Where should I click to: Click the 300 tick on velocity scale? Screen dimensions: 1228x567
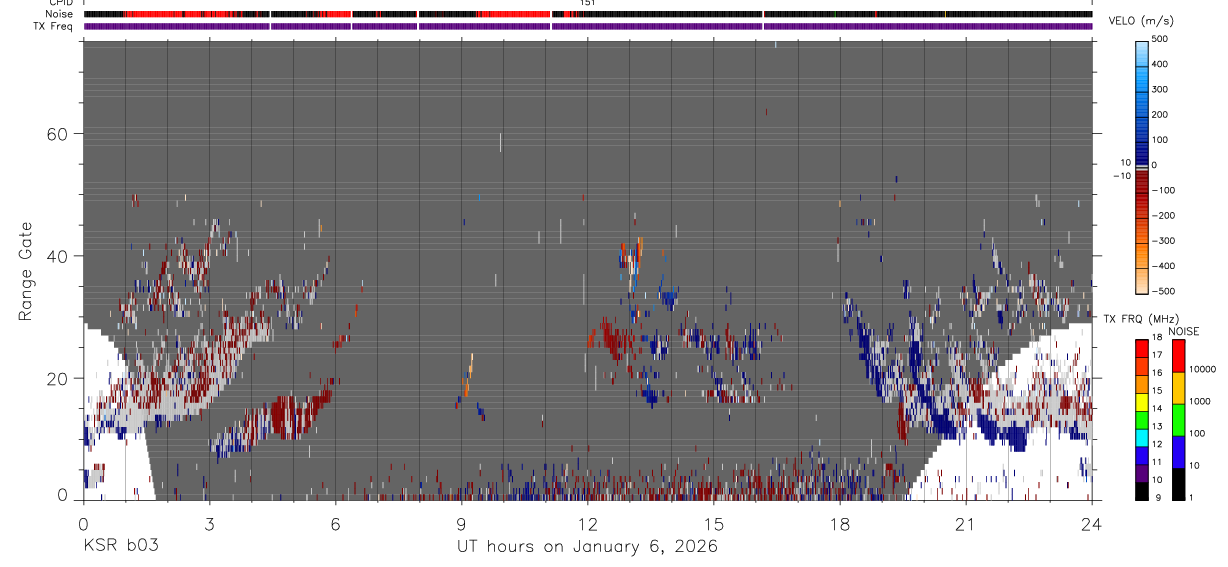1161,89
